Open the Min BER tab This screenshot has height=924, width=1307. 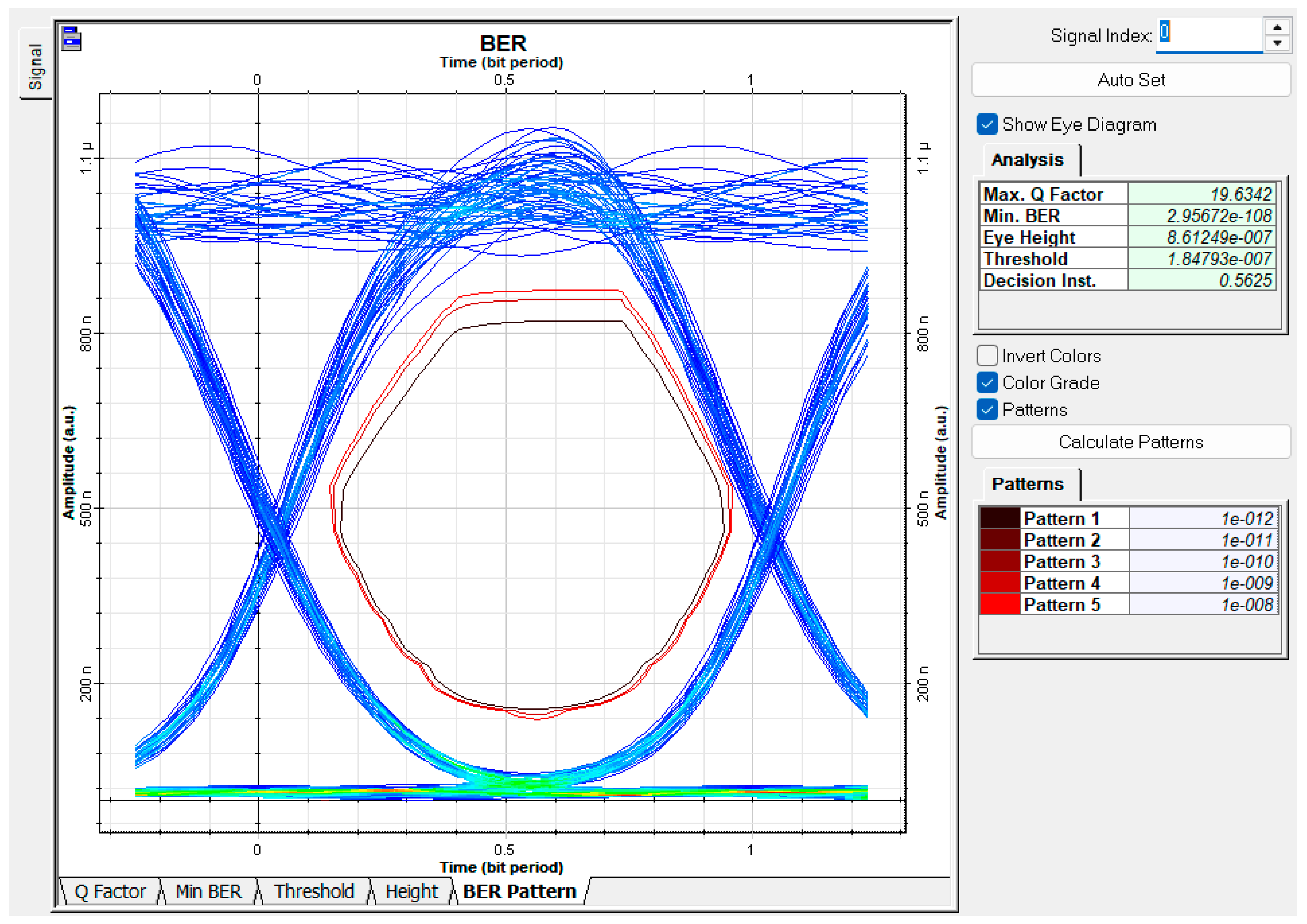tap(208, 891)
